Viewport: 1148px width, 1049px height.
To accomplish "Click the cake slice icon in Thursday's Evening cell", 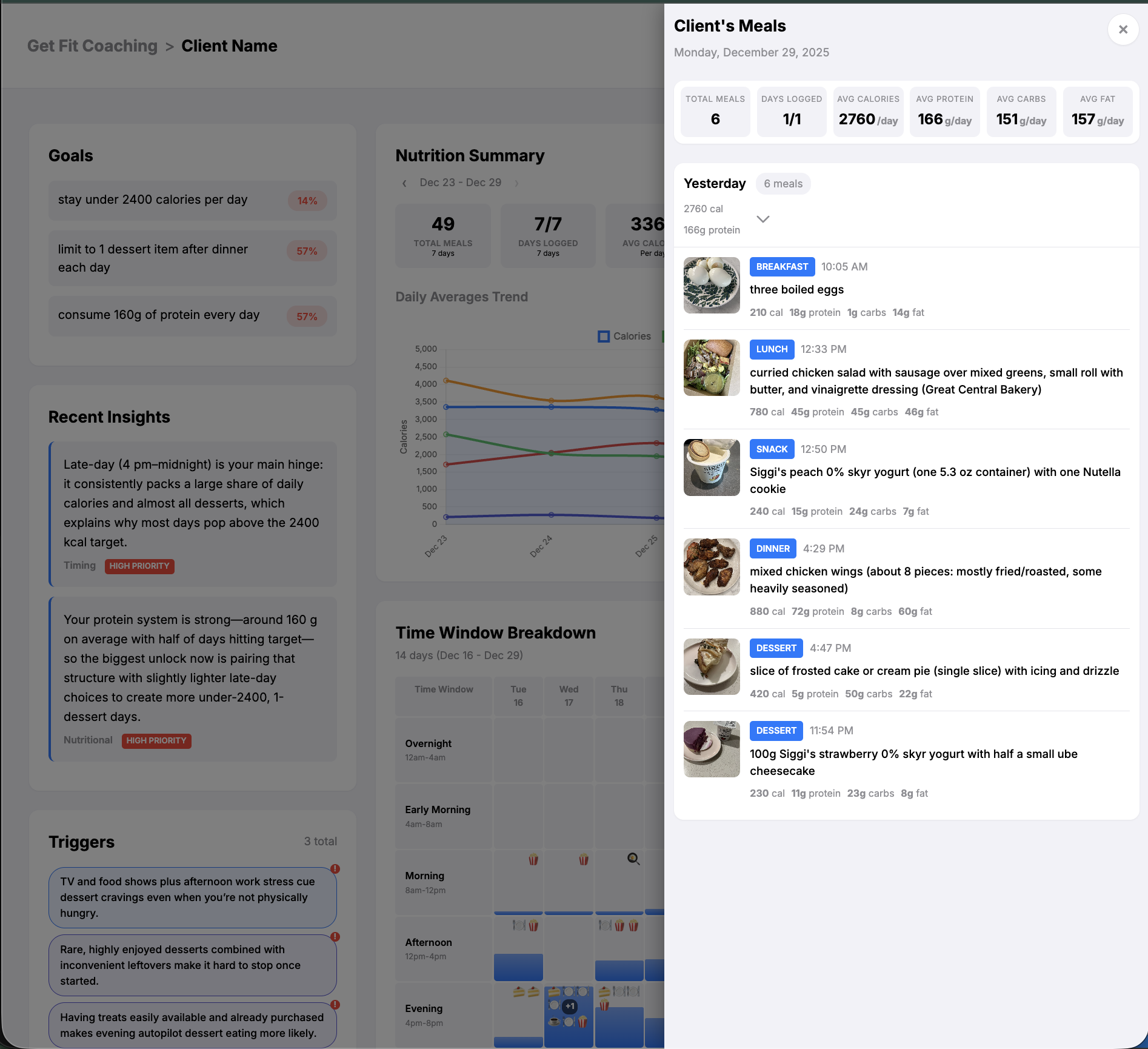I will pyautogui.click(x=604, y=992).
